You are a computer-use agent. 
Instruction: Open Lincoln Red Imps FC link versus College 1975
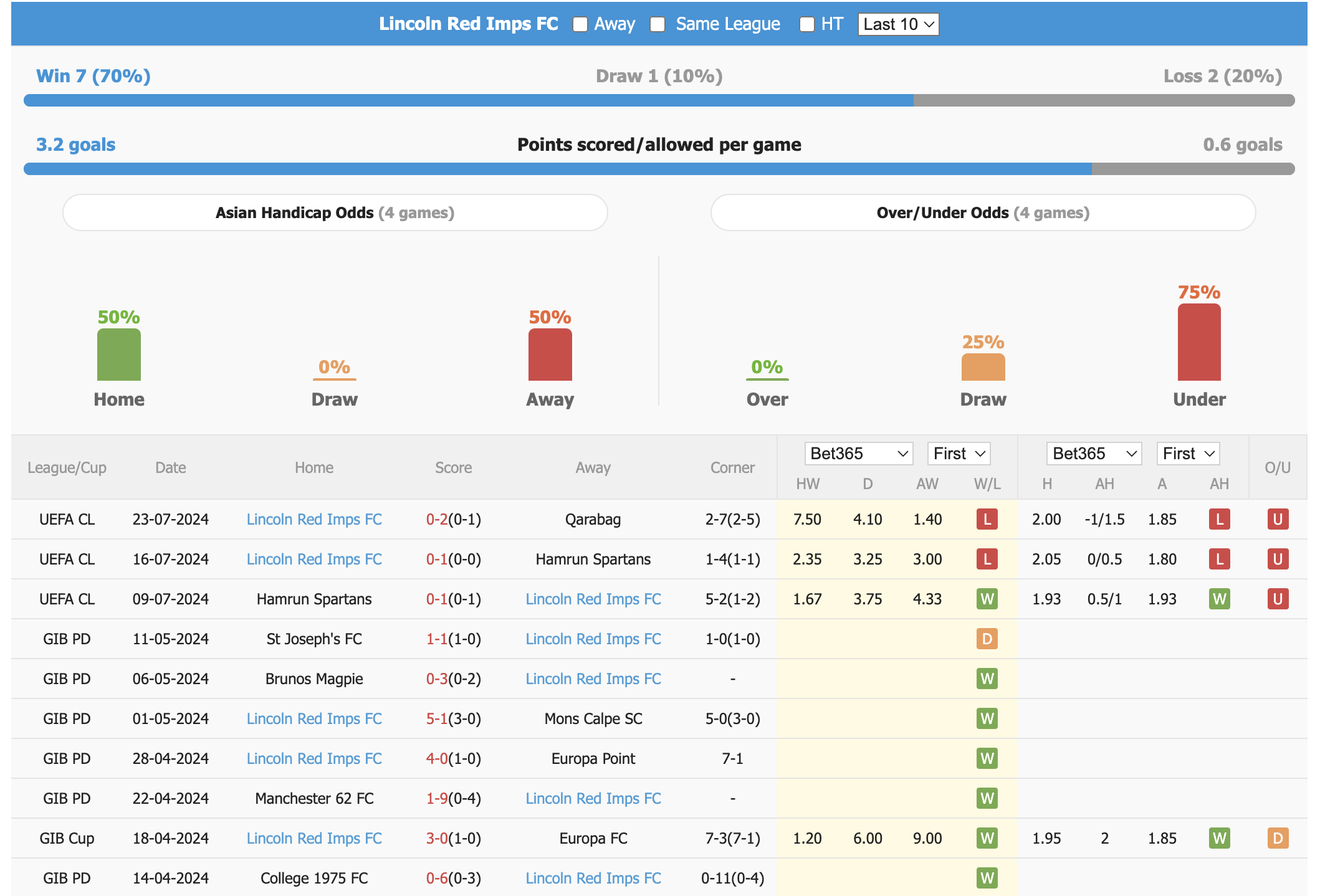click(593, 878)
